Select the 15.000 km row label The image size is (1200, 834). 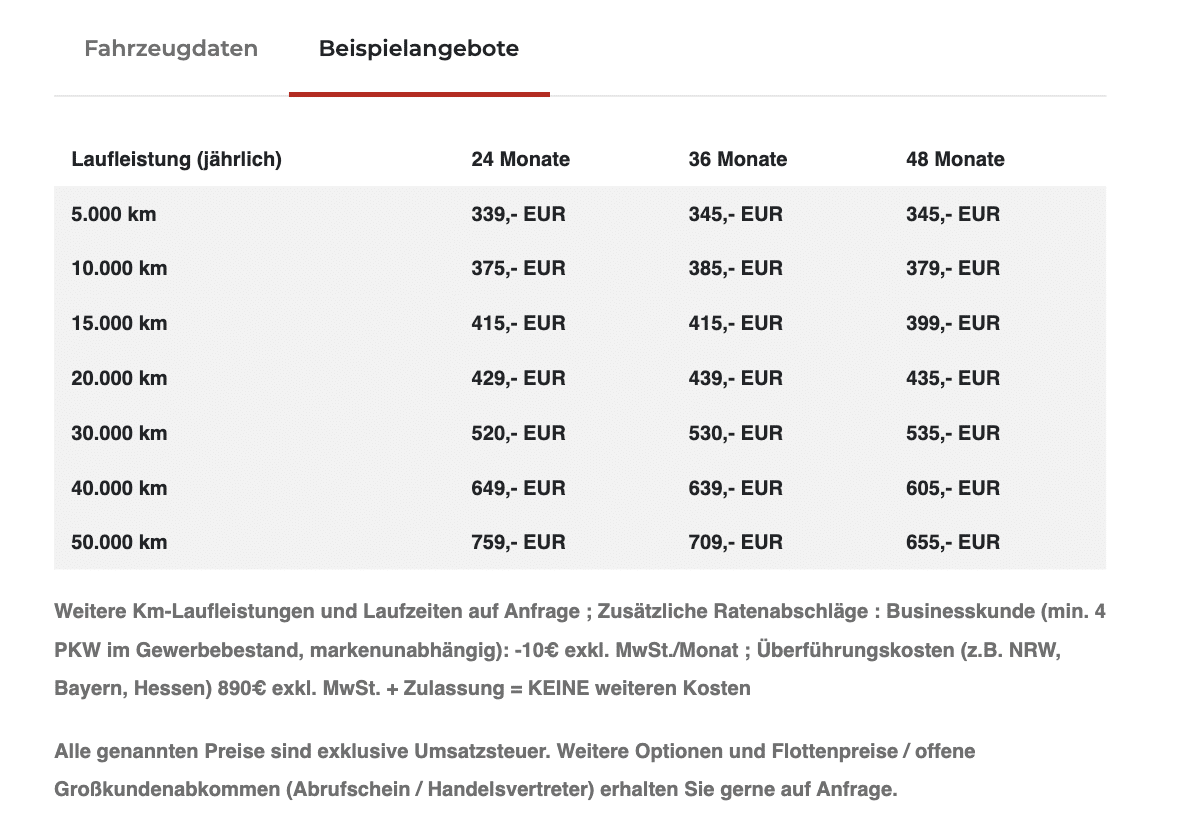(x=119, y=323)
